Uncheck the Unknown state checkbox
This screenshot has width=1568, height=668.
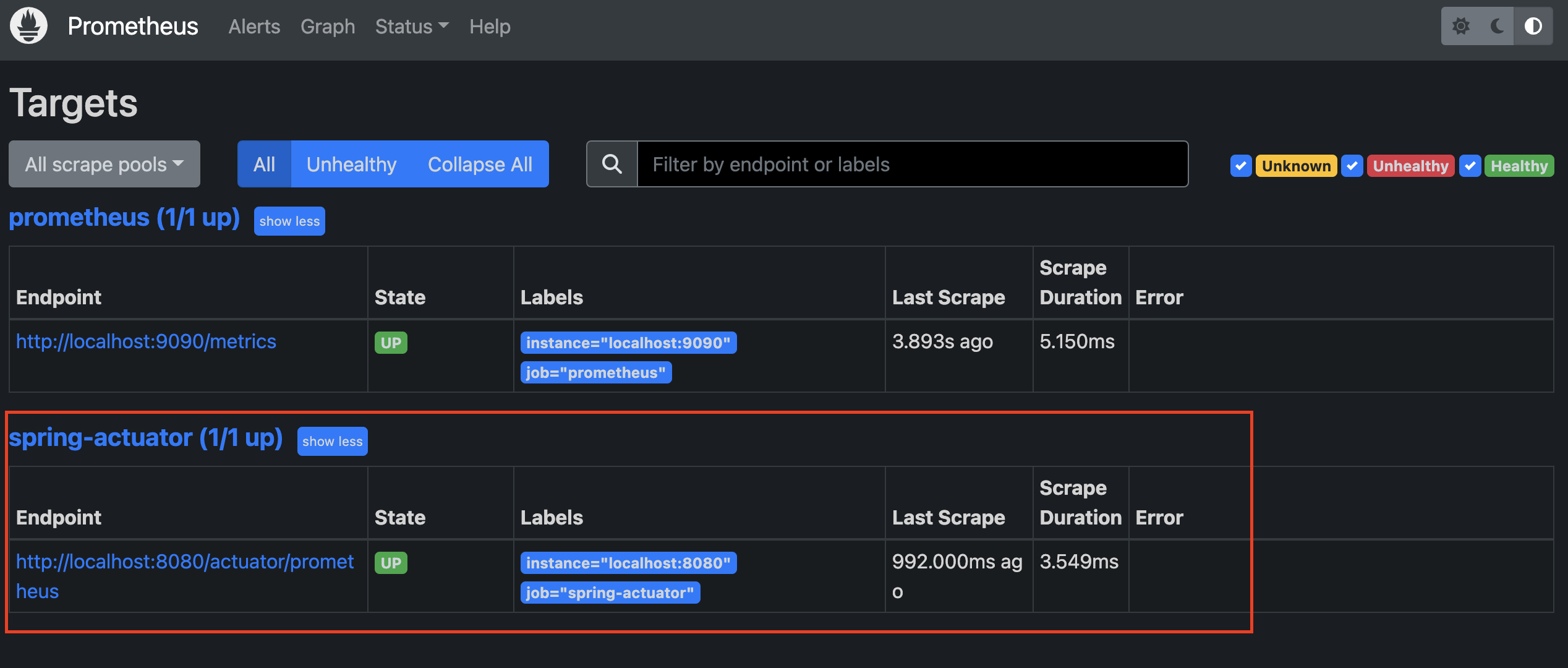(x=1240, y=166)
